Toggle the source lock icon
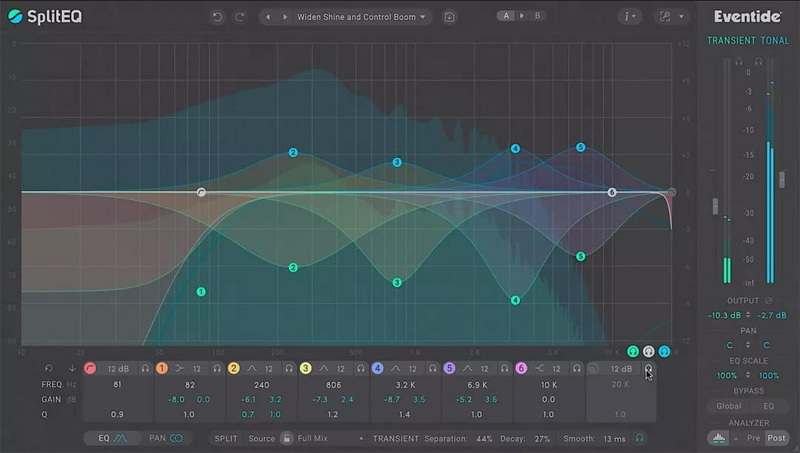This screenshot has height=453, width=800. (x=287, y=438)
